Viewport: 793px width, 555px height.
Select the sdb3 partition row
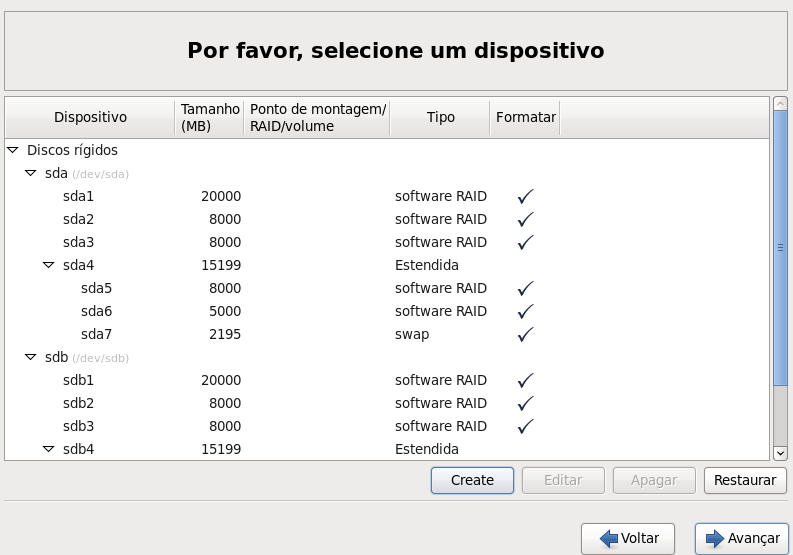(x=387, y=426)
